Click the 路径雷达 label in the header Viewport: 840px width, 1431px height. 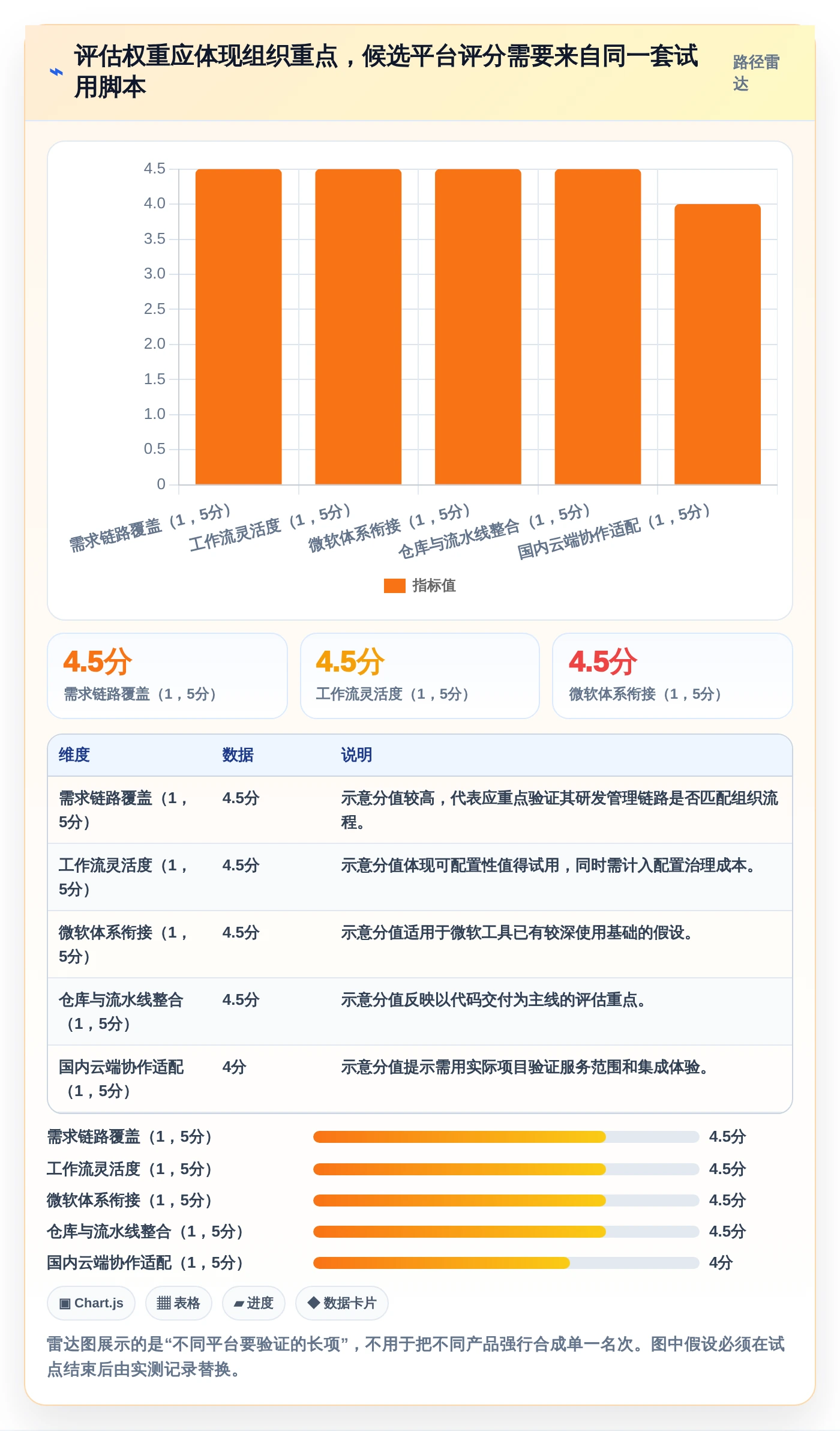click(x=756, y=73)
